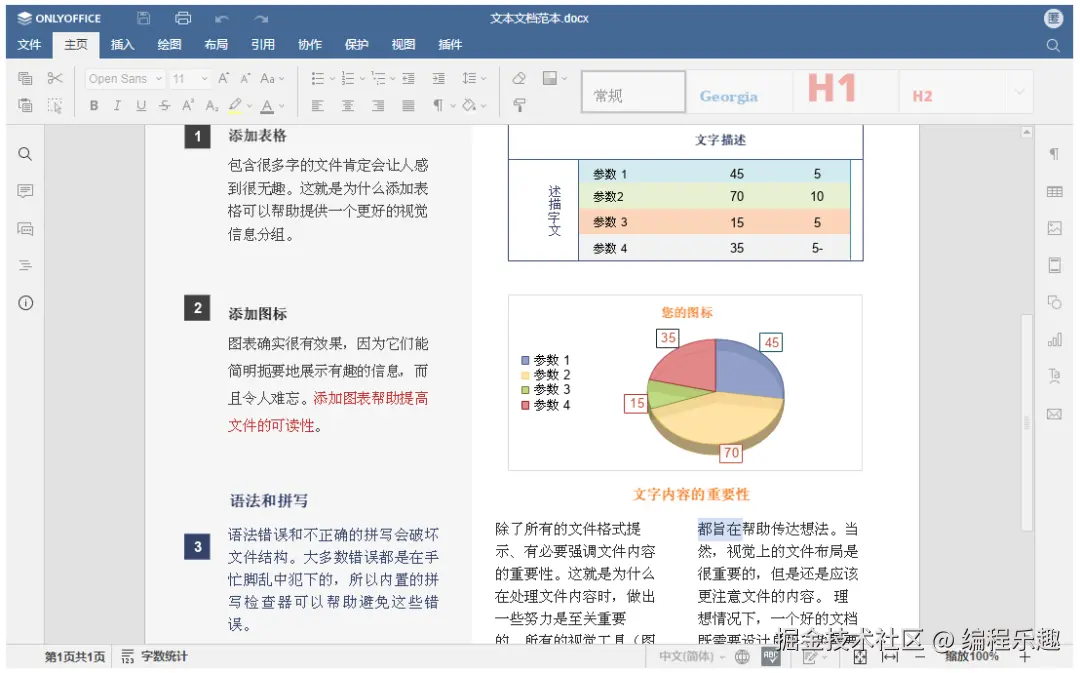The width and height of the screenshot is (1080, 673).
Task: Click the Increase indent icon
Action: pos(438,79)
